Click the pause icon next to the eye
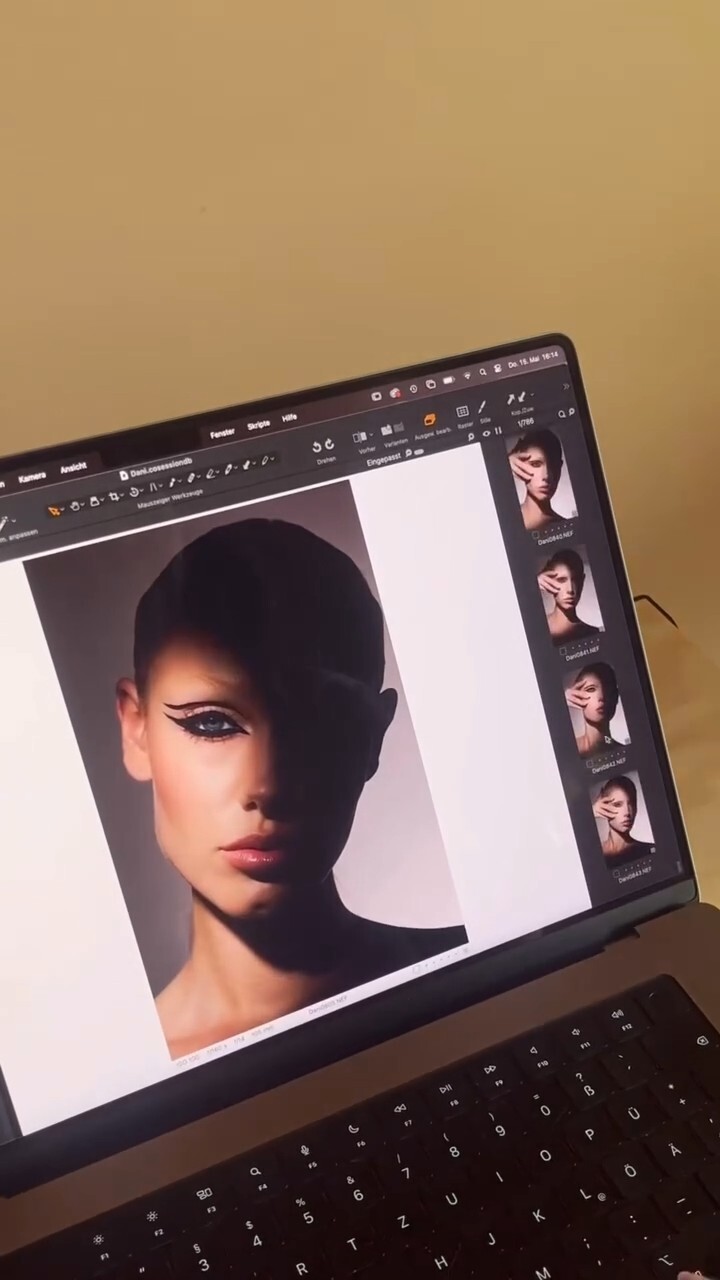 498,430
